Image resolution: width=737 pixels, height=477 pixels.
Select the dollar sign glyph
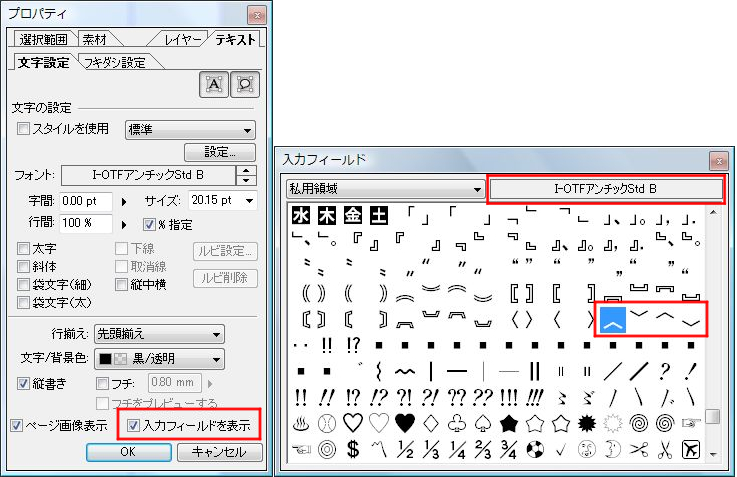(x=353, y=449)
